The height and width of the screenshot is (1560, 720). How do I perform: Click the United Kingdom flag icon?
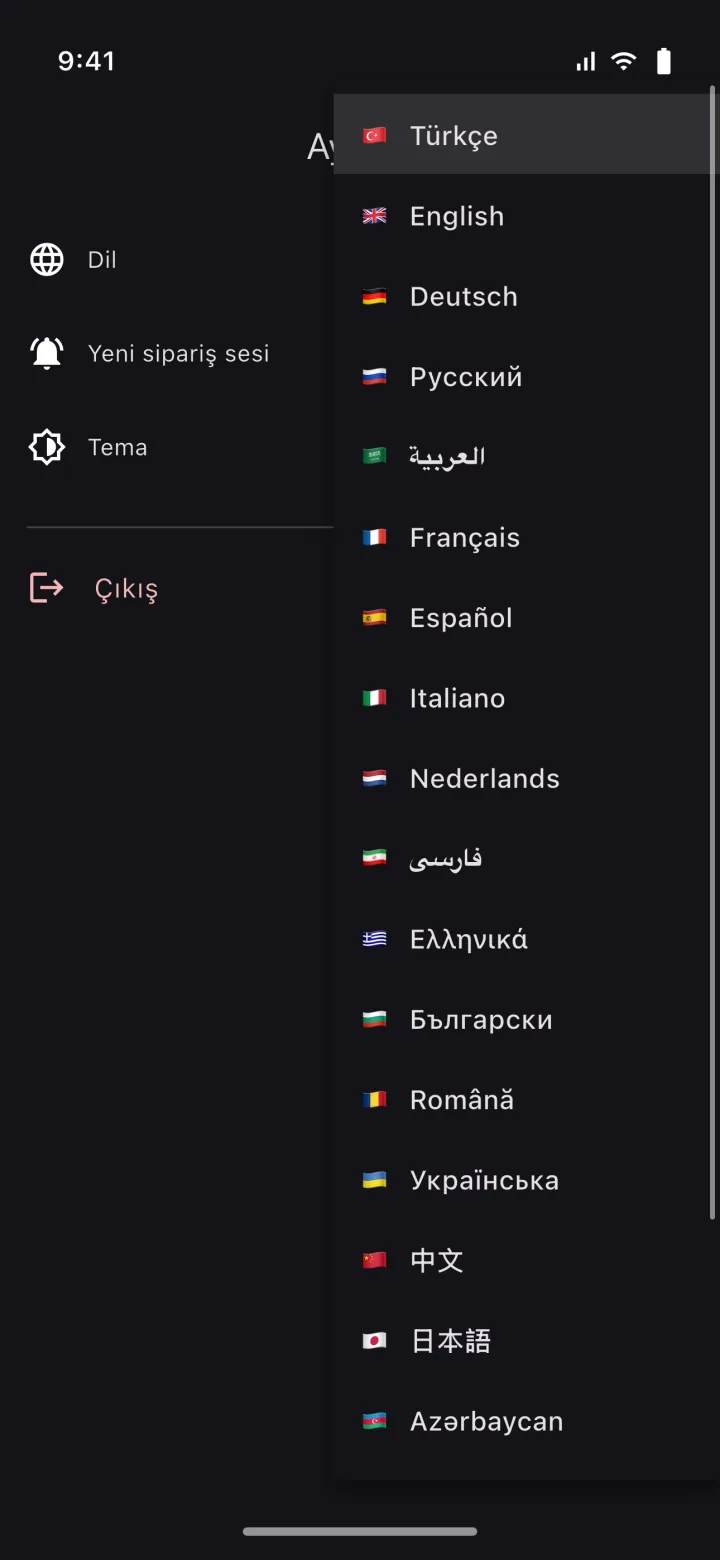pos(374,216)
